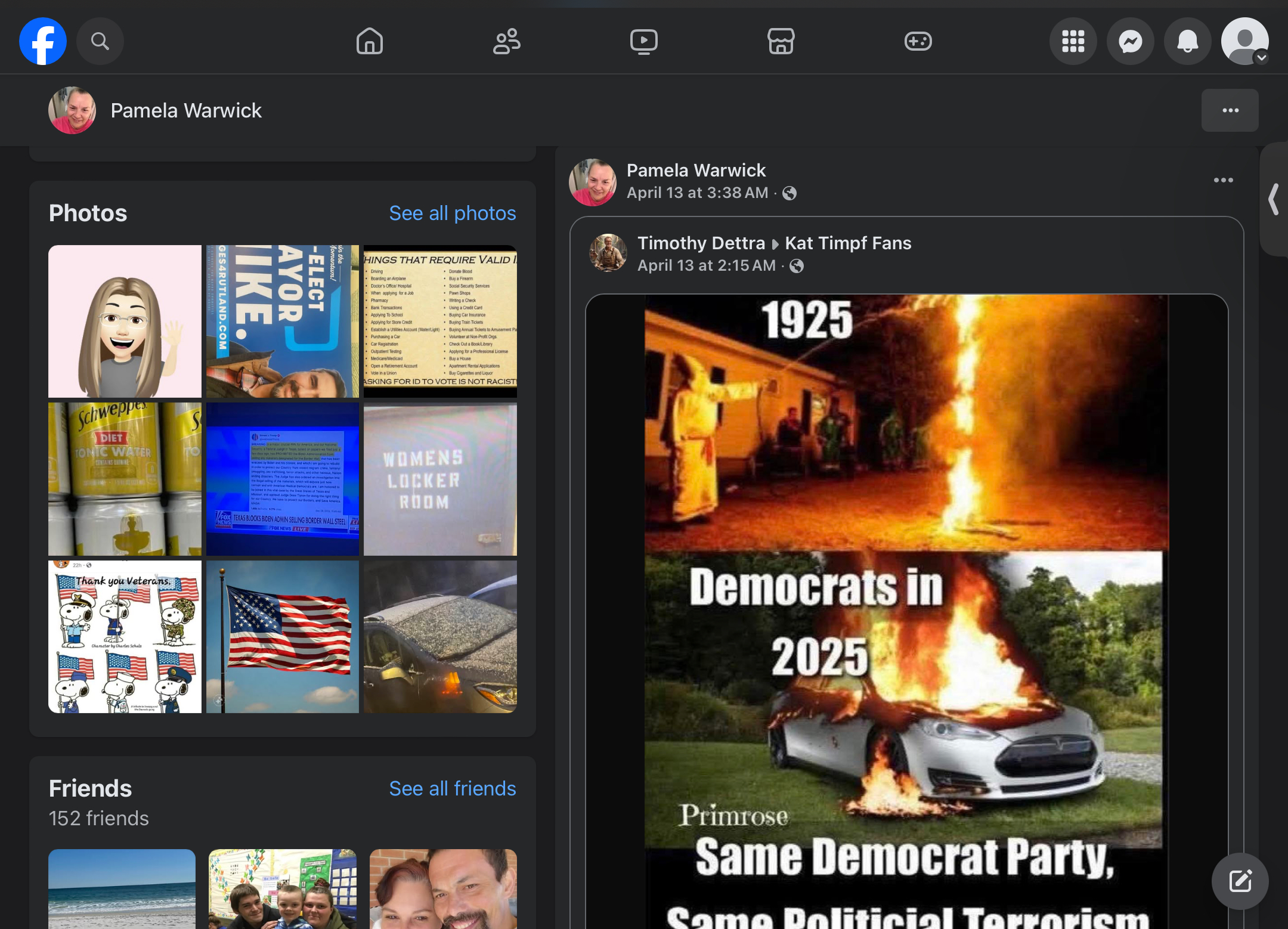Open profile header more options button

(x=1230, y=110)
